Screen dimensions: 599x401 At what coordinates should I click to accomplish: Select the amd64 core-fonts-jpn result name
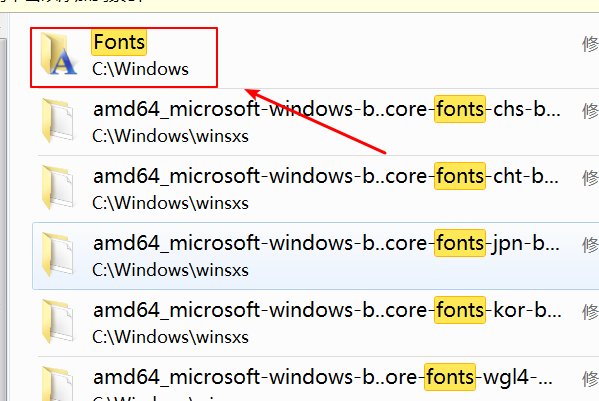327,243
